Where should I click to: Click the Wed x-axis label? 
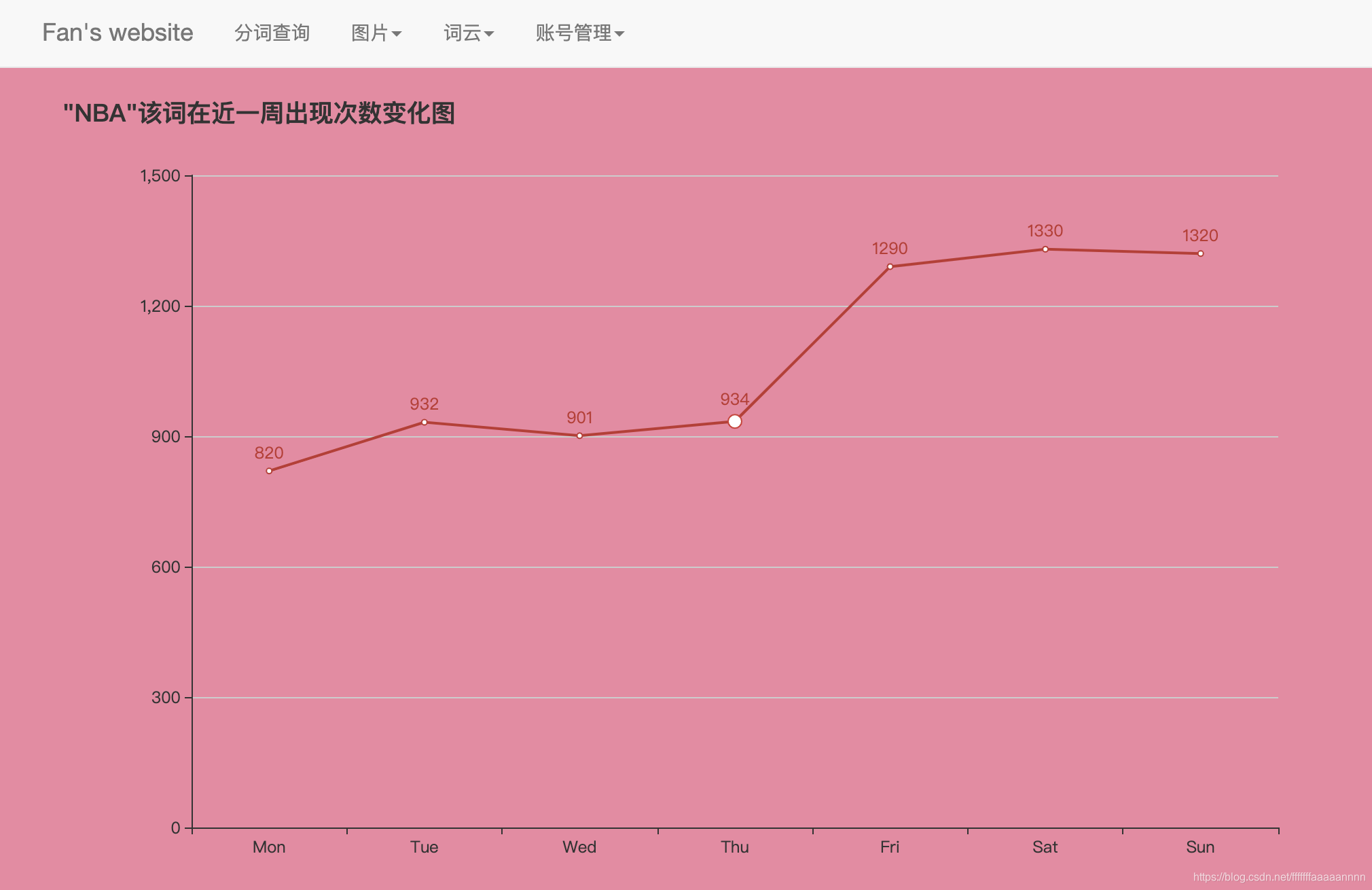point(579,847)
